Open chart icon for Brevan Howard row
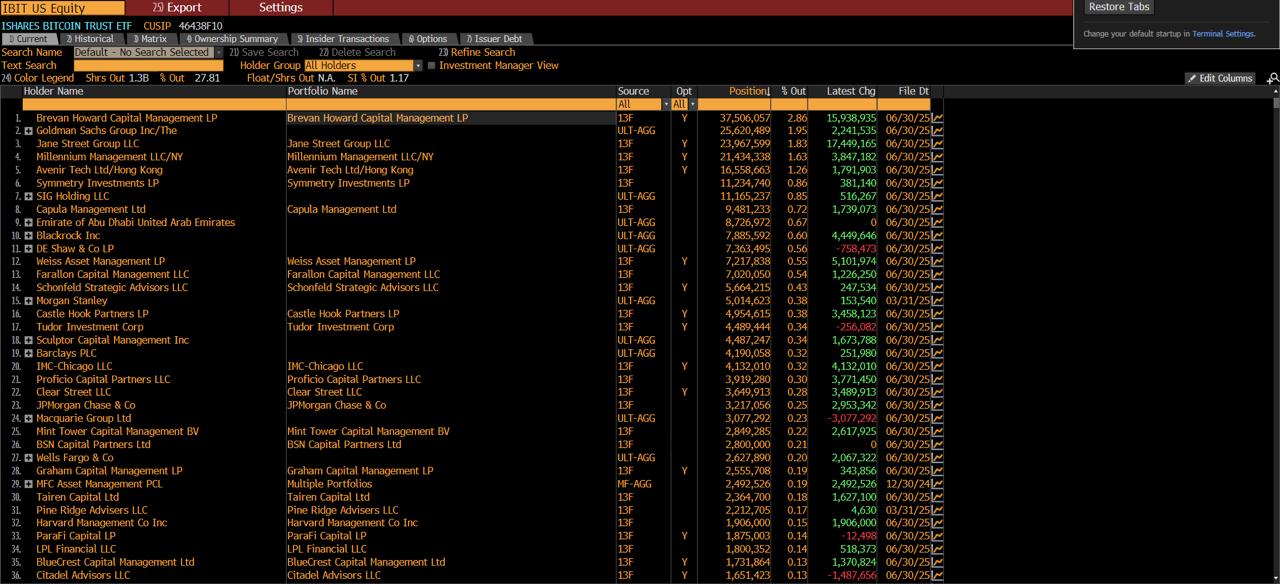Viewport: 1280px width, 584px height. coord(937,118)
